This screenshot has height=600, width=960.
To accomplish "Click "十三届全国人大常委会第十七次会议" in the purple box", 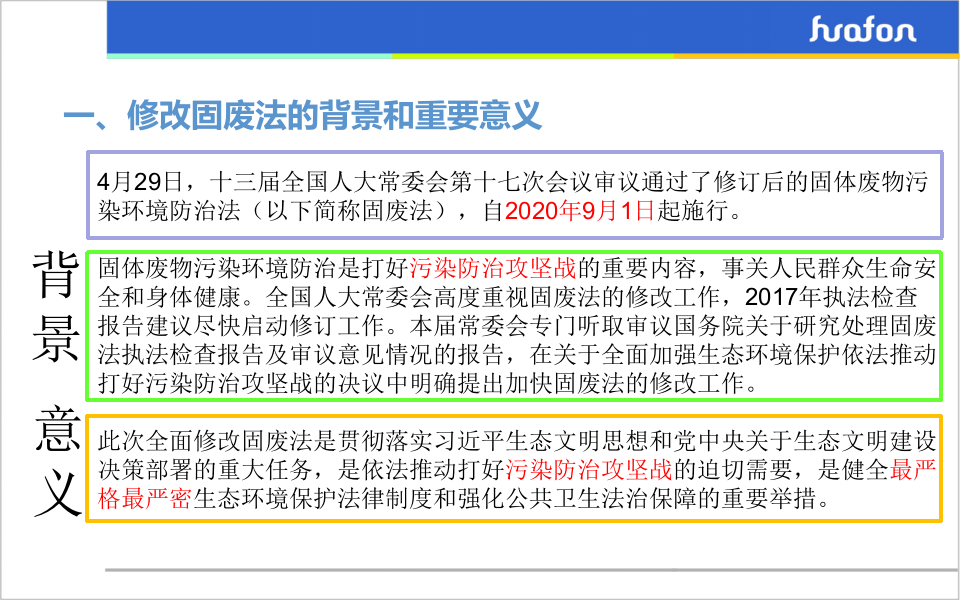I will (400, 182).
